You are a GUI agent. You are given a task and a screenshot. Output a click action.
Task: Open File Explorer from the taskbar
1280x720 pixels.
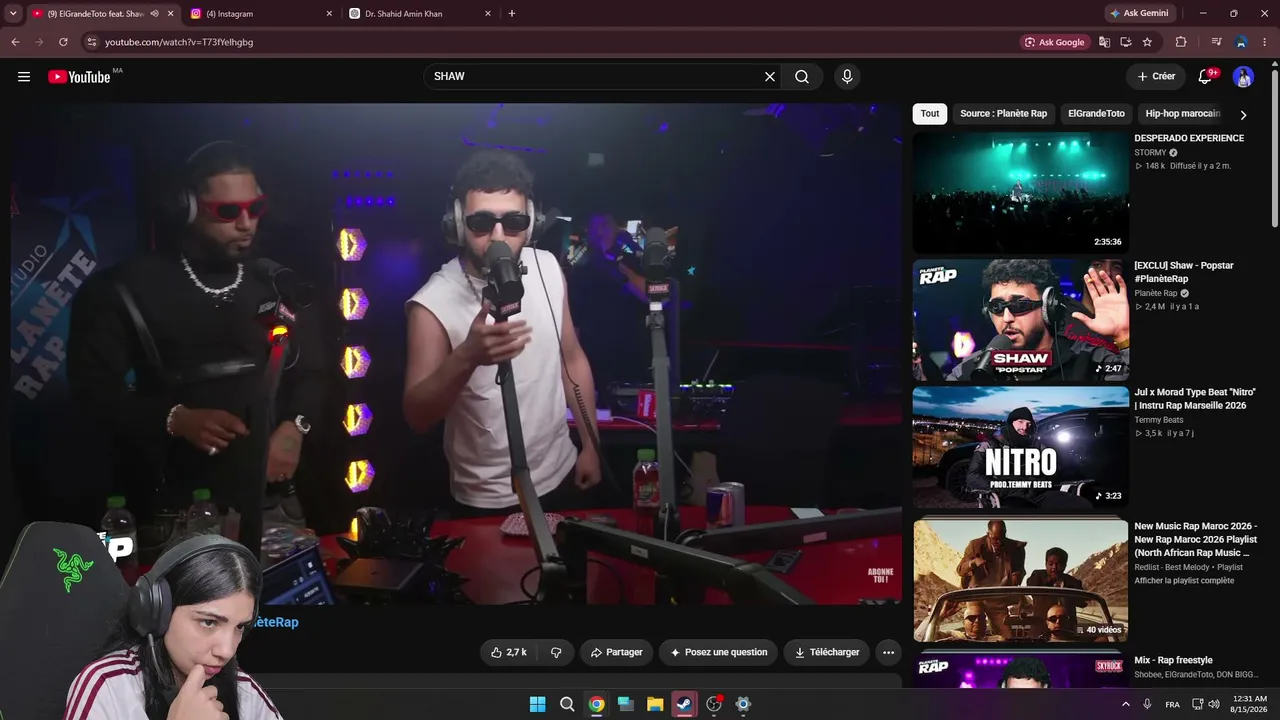(655, 704)
